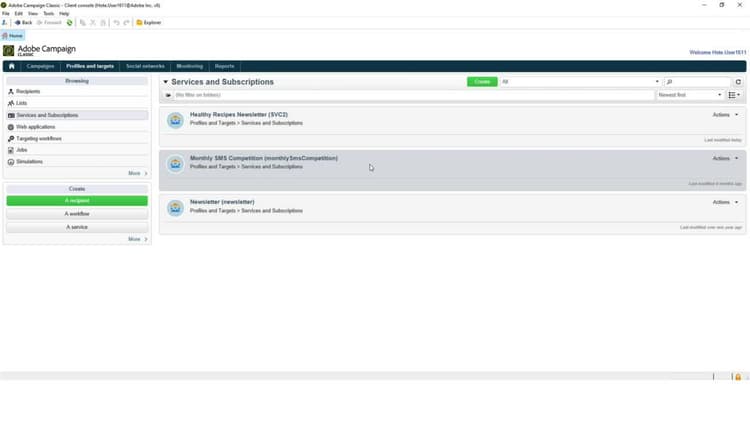Screen dimensions: 750x421
Task: Click the Forward toolbar button
Action: pos(49,22)
